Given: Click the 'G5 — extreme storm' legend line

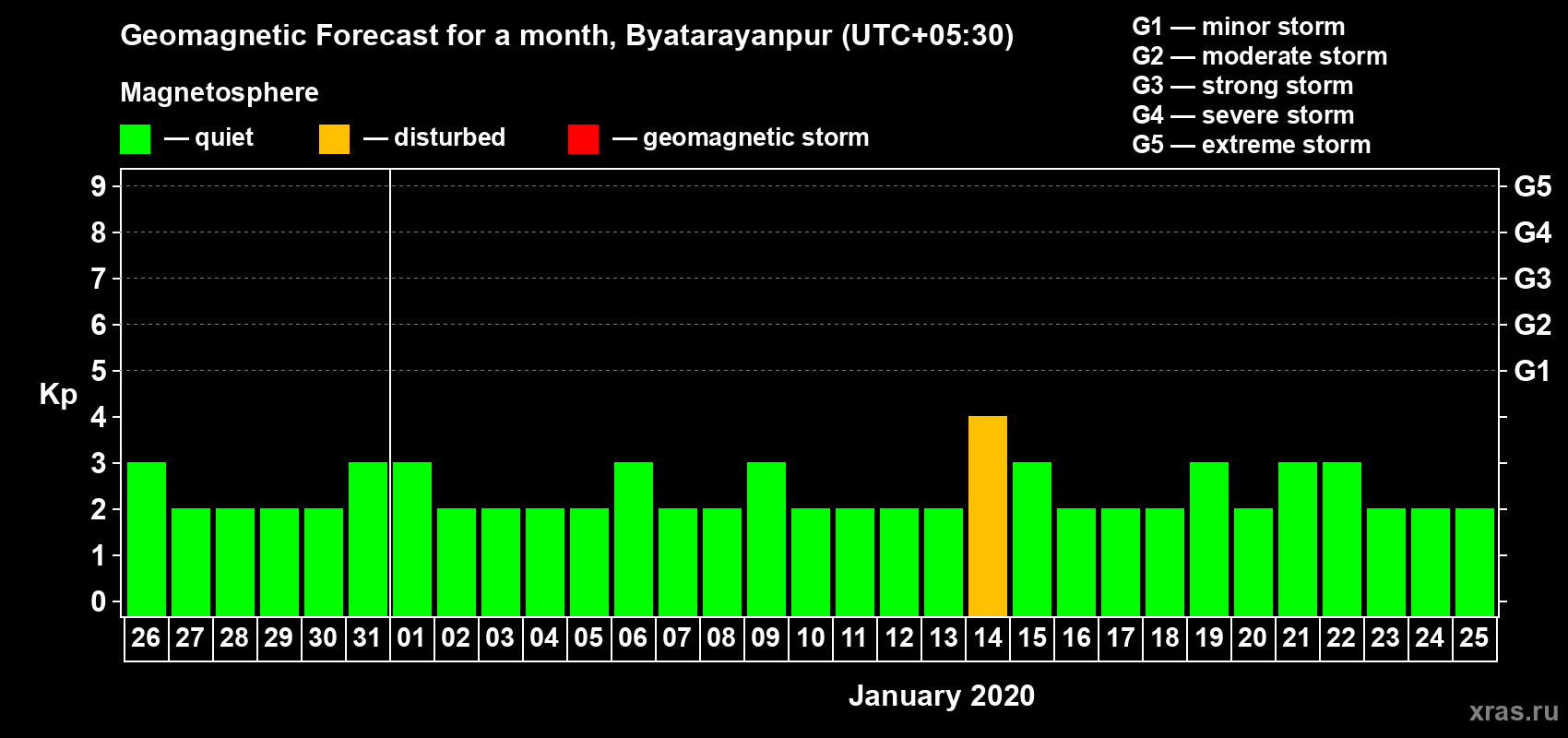Looking at the screenshot, I should click(x=1252, y=145).
